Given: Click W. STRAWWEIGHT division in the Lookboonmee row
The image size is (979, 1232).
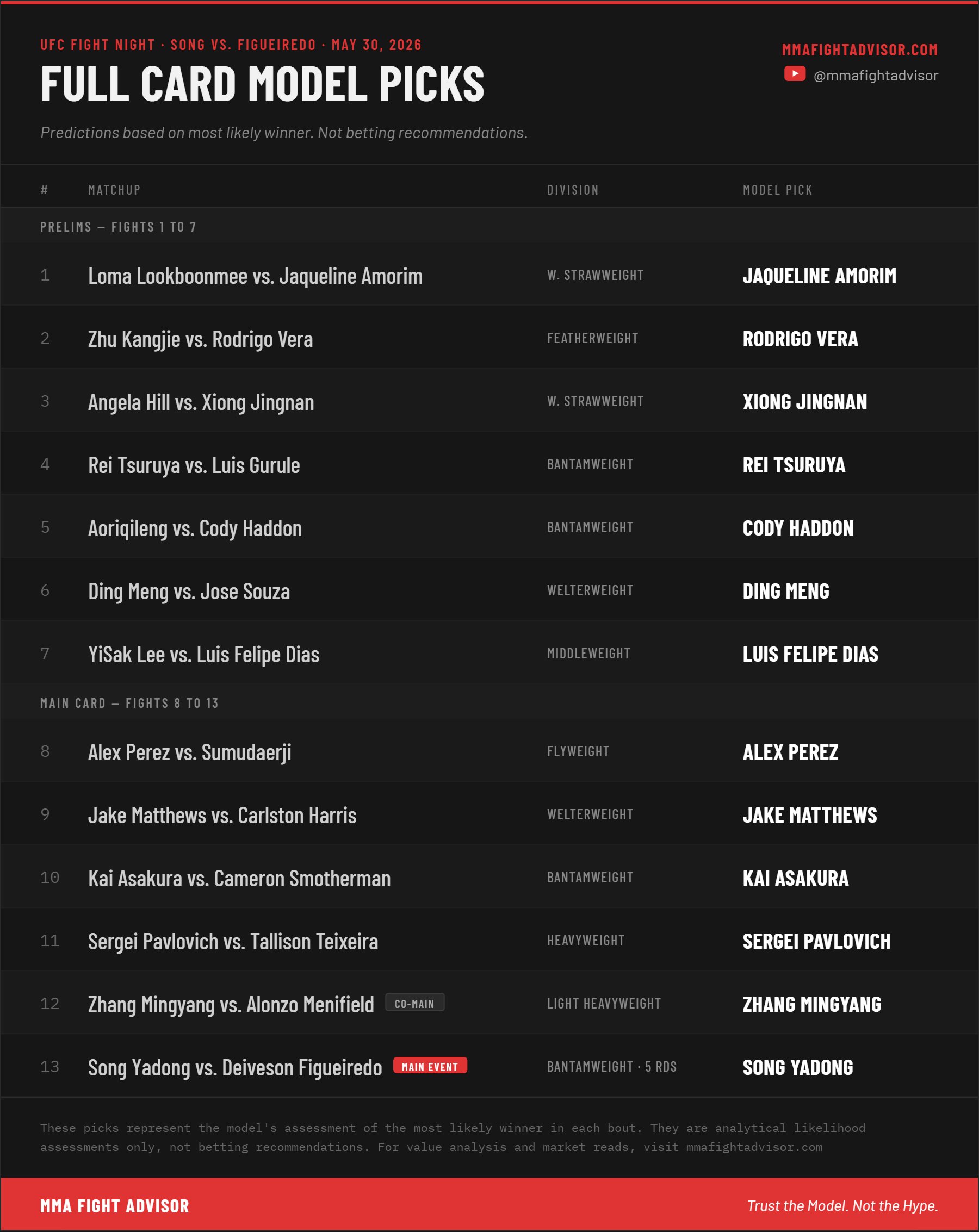Looking at the screenshot, I should click(595, 275).
